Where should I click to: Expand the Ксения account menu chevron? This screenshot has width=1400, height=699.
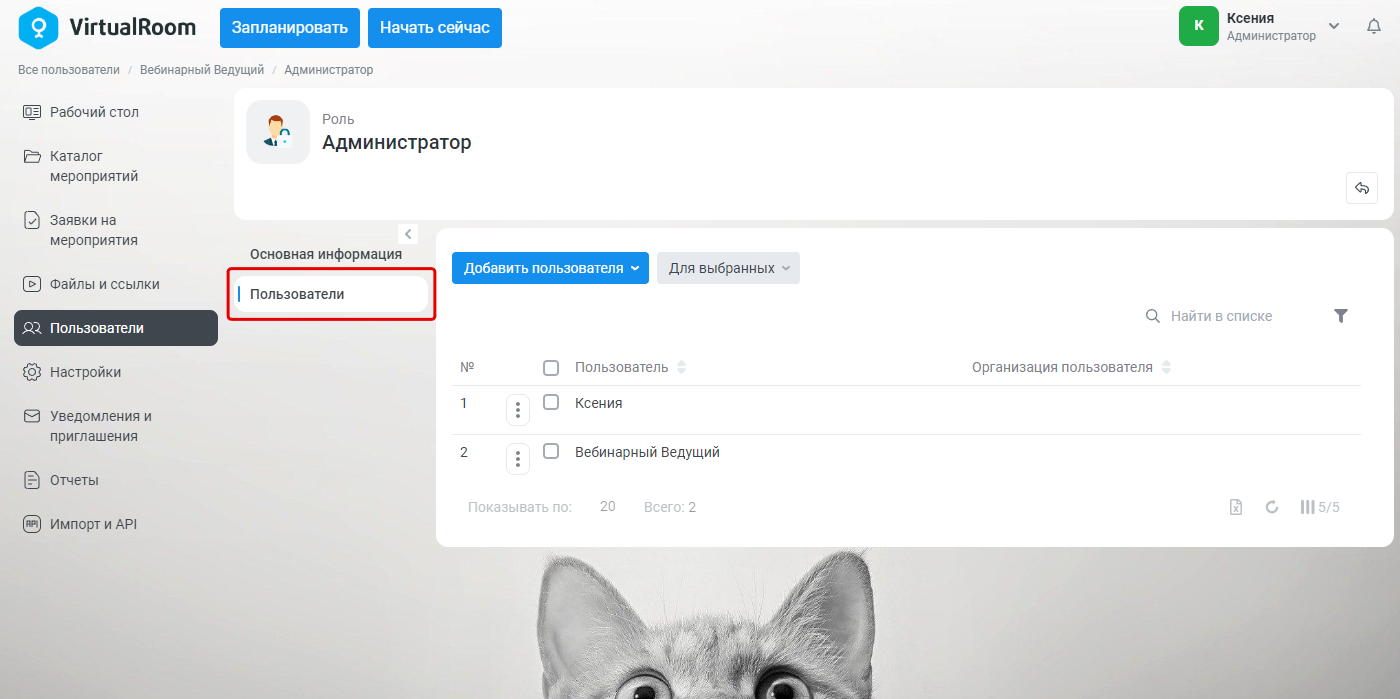[x=1334, y=26]
